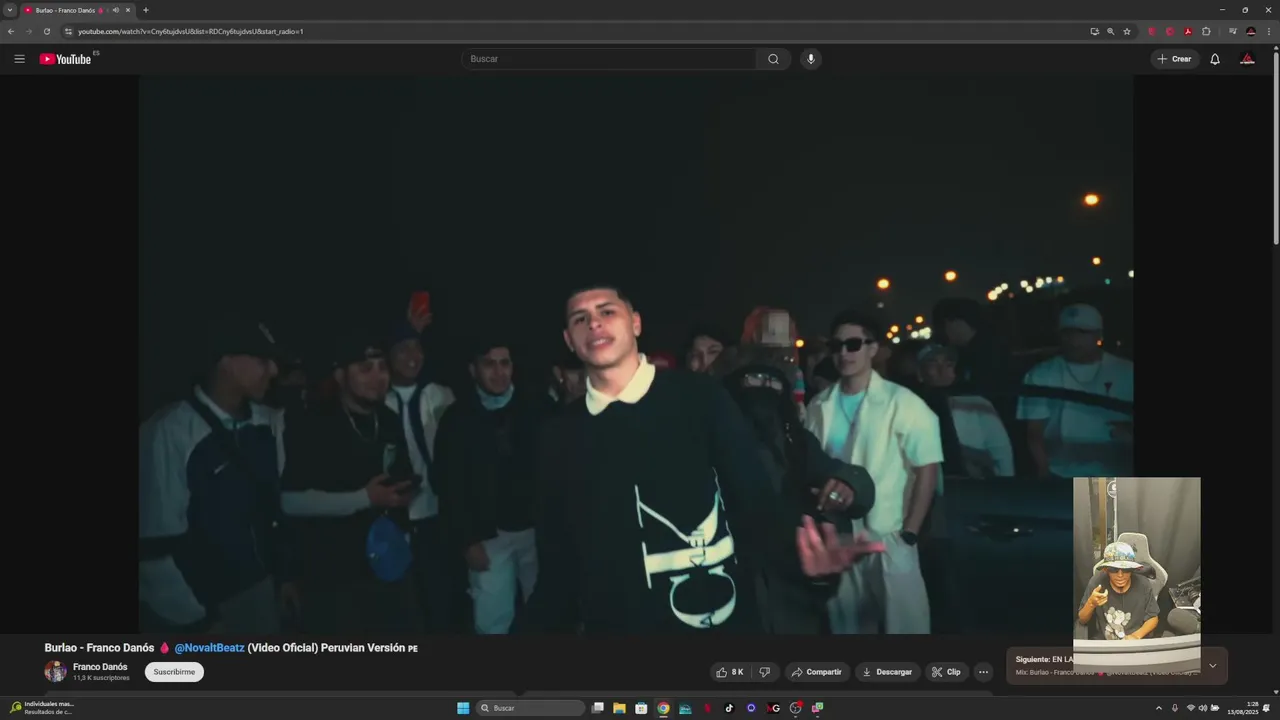
Task: Expand the Siguiente playlist panel chevron
Action: pyautogui.click(x=1213, y=666)
